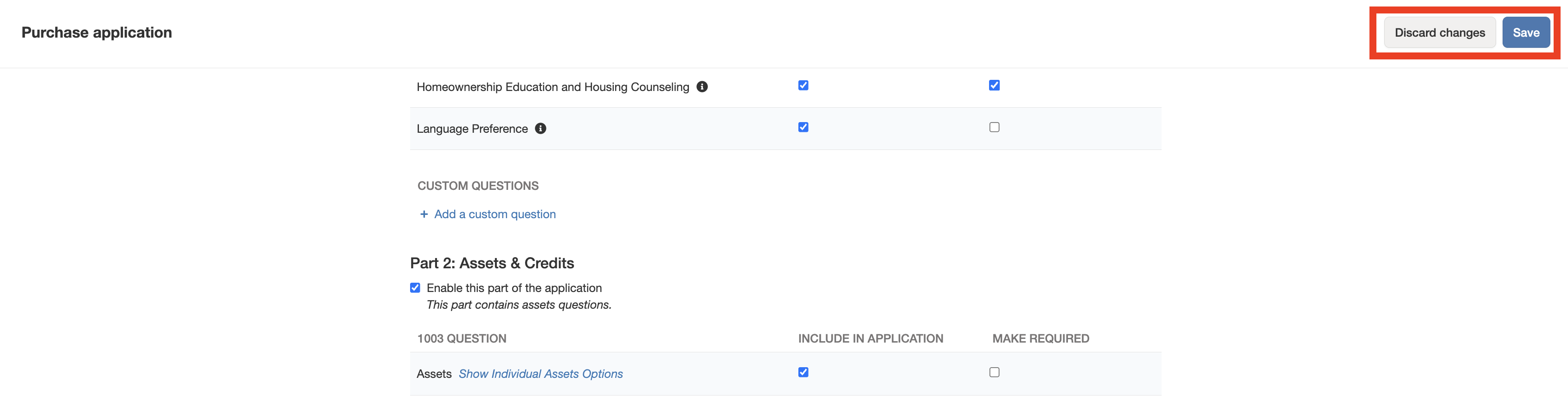Screen dimensions: 1568x402
Task: Click the Language Preference info icon
Action: point(540,129)
